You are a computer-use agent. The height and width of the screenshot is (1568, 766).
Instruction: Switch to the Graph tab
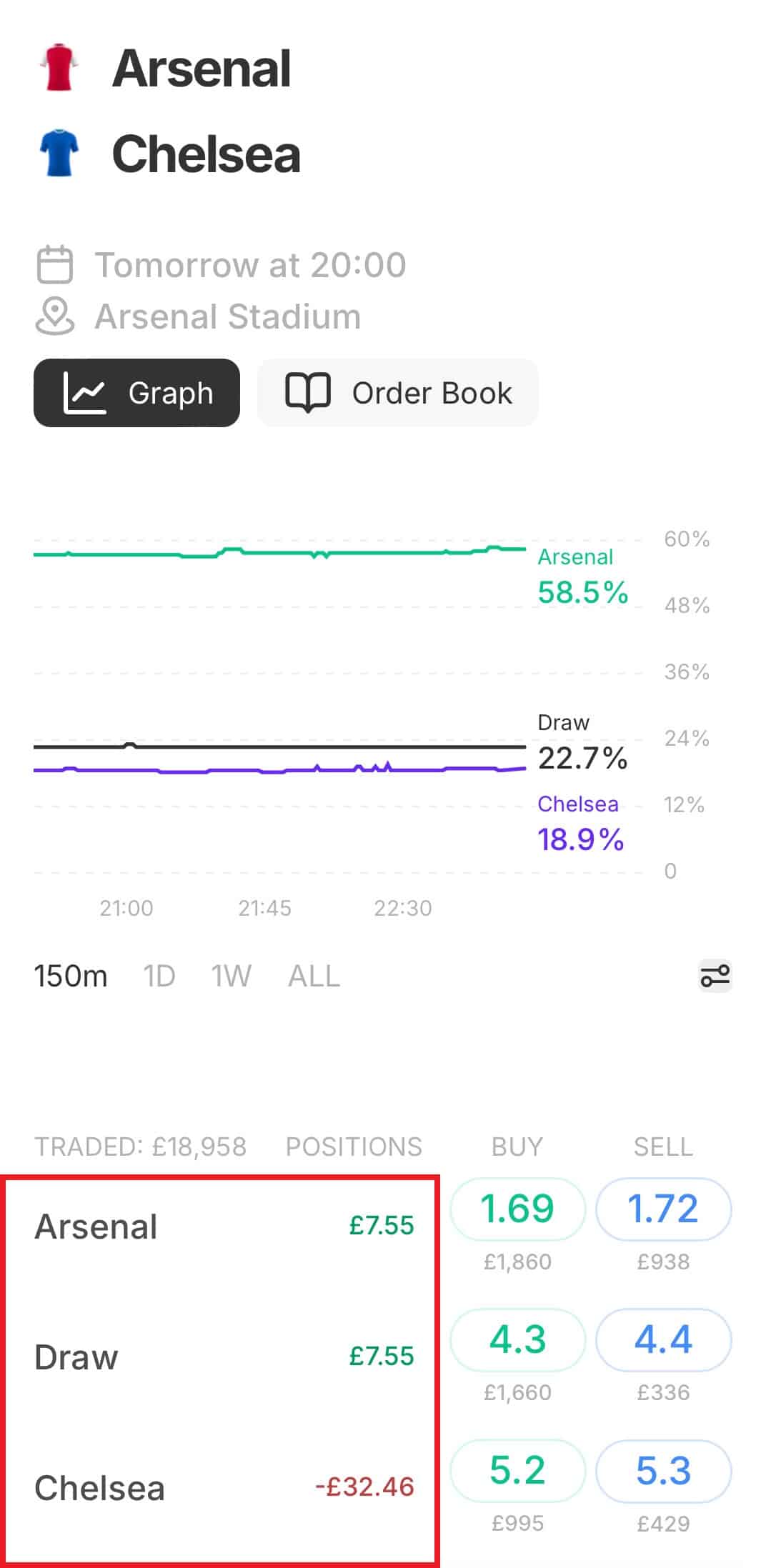coord(136,393)
